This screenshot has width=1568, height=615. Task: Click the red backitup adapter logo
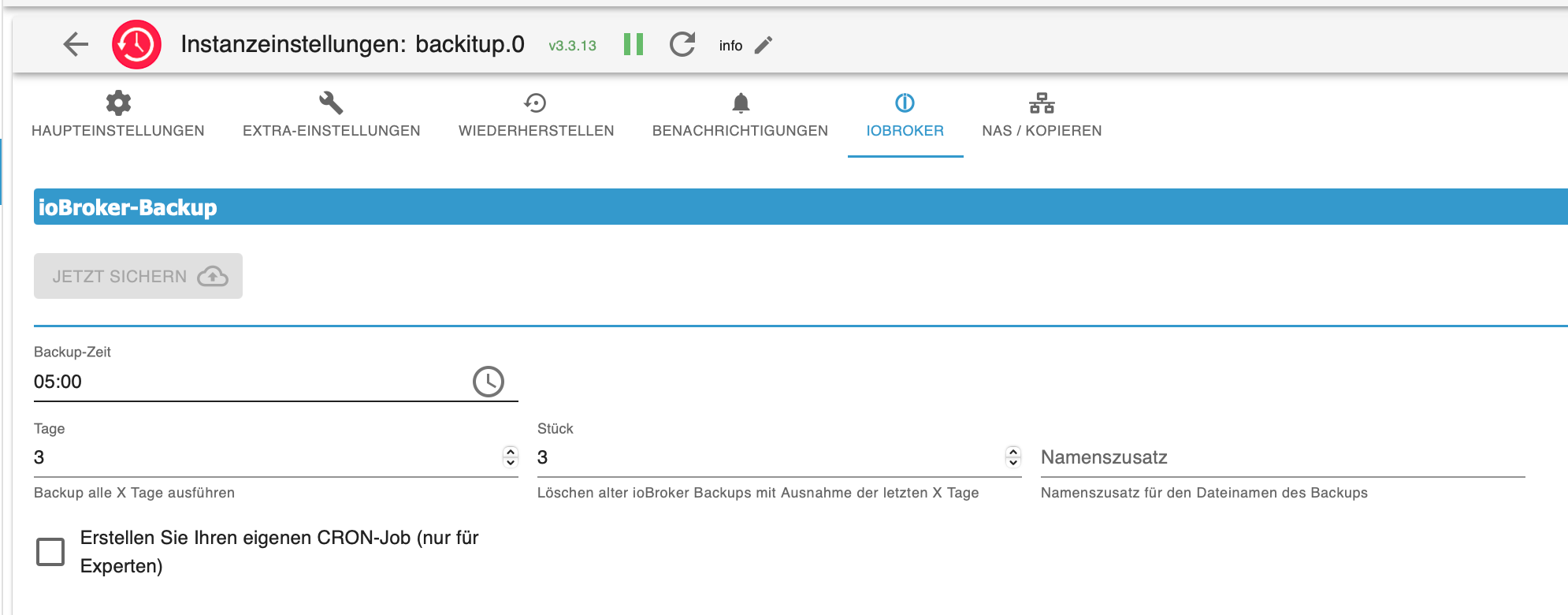point(136,44)
